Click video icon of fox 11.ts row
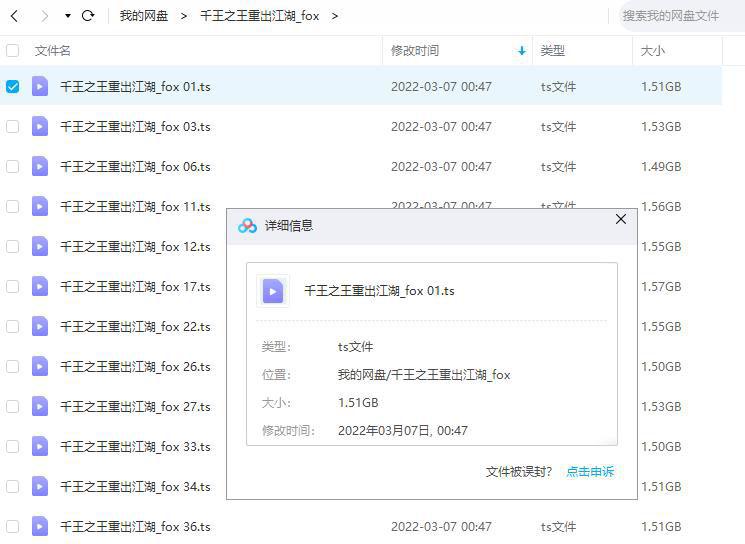 pyautogui.click(x=40, y=206)
